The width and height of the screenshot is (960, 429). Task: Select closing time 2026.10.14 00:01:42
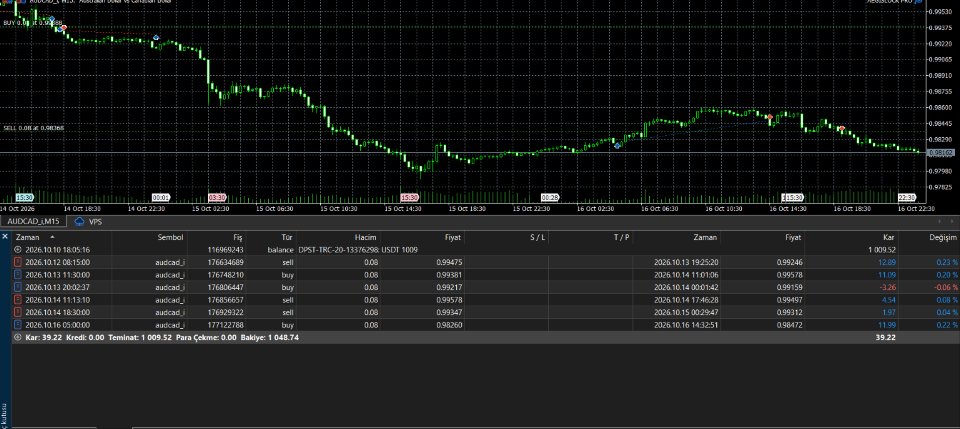click(686, 287)
